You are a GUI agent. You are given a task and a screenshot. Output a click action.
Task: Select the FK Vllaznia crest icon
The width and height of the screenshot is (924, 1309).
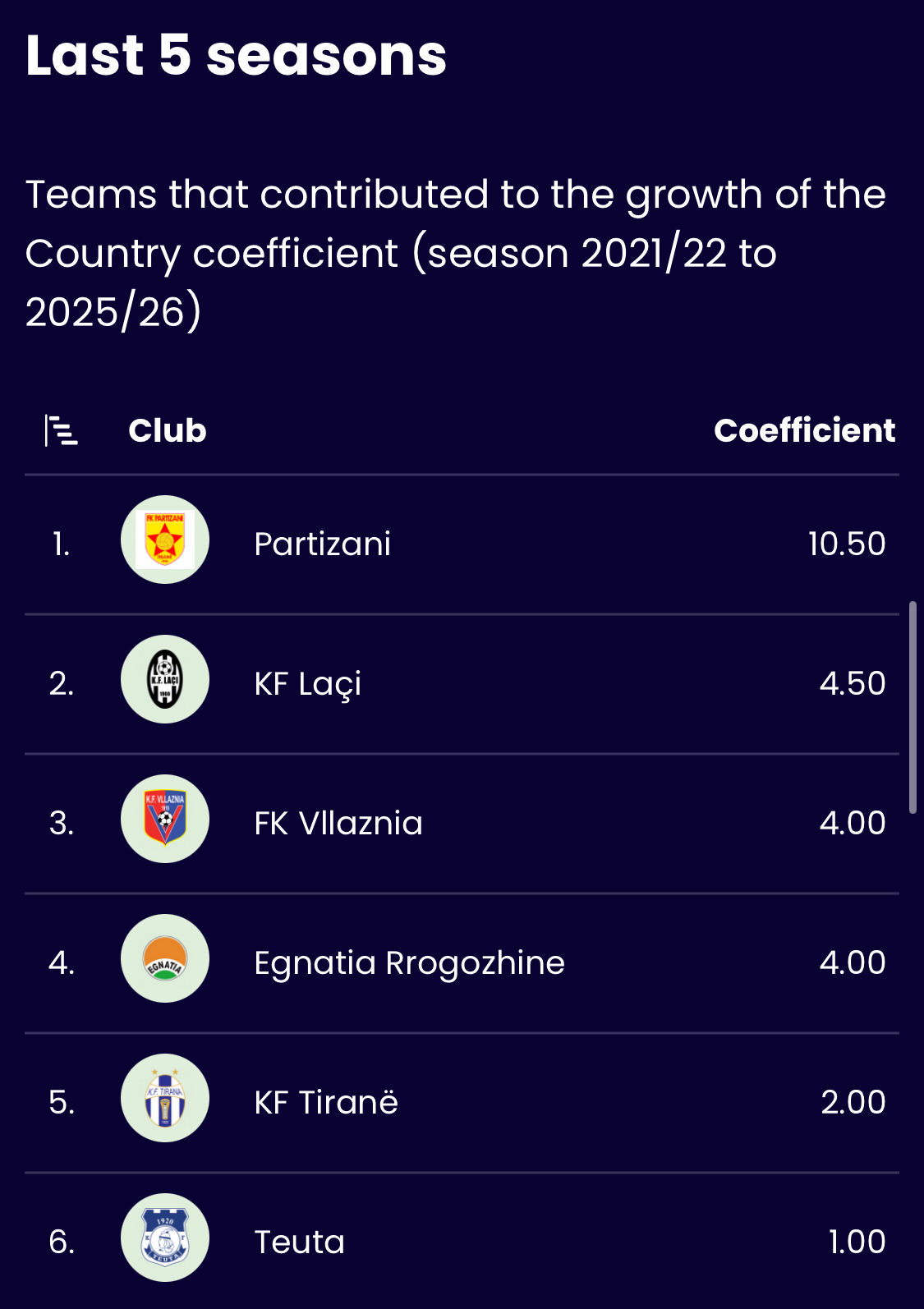(165, 819)
